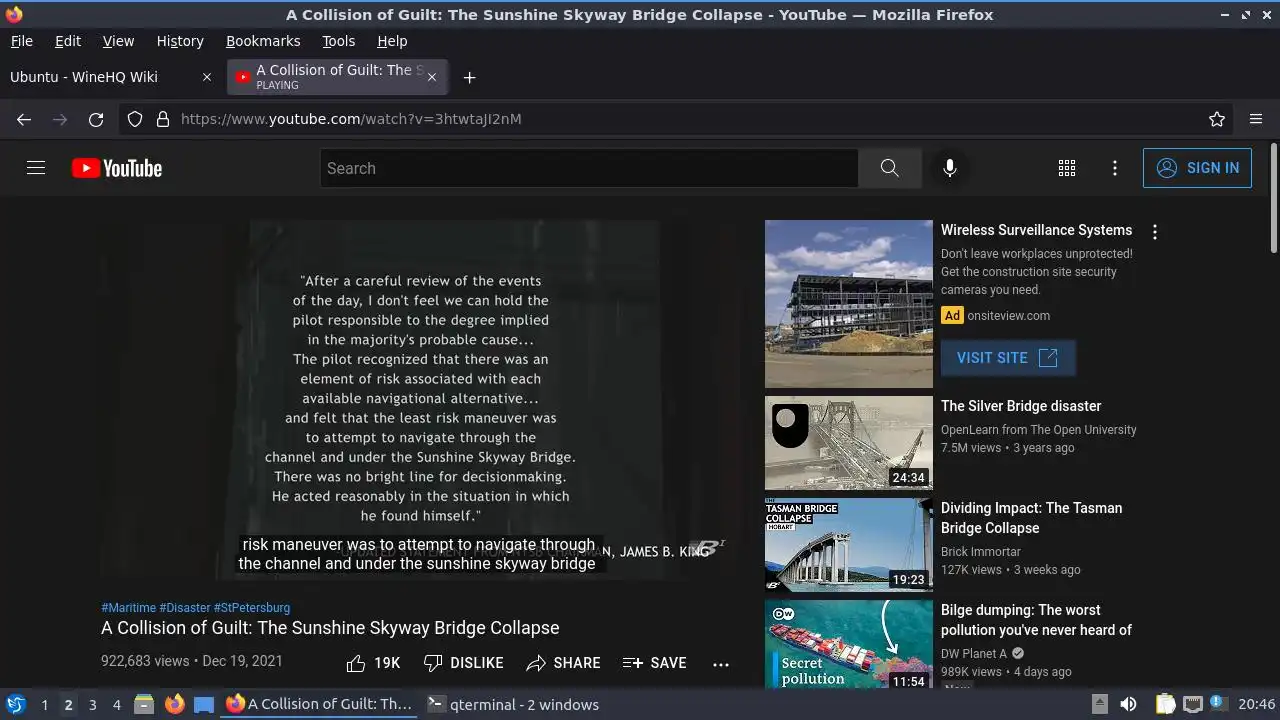Open the Tools menu
1280x720 pixels.
tap(338, 41)
